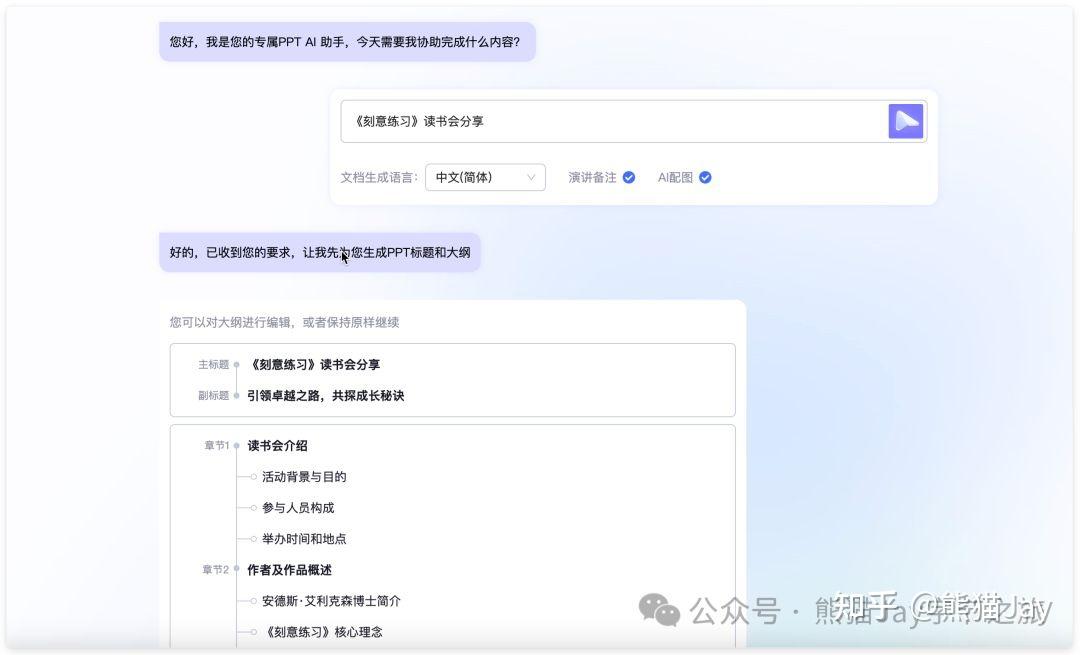The image size is (1080, 655).
Task: Click the purple send arrow button
Action: (x=906, y=121)
